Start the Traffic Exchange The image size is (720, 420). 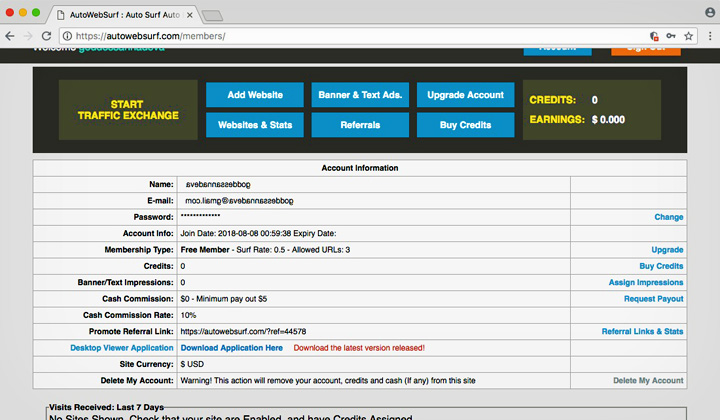pyautogui.click(x=128, y=110)
